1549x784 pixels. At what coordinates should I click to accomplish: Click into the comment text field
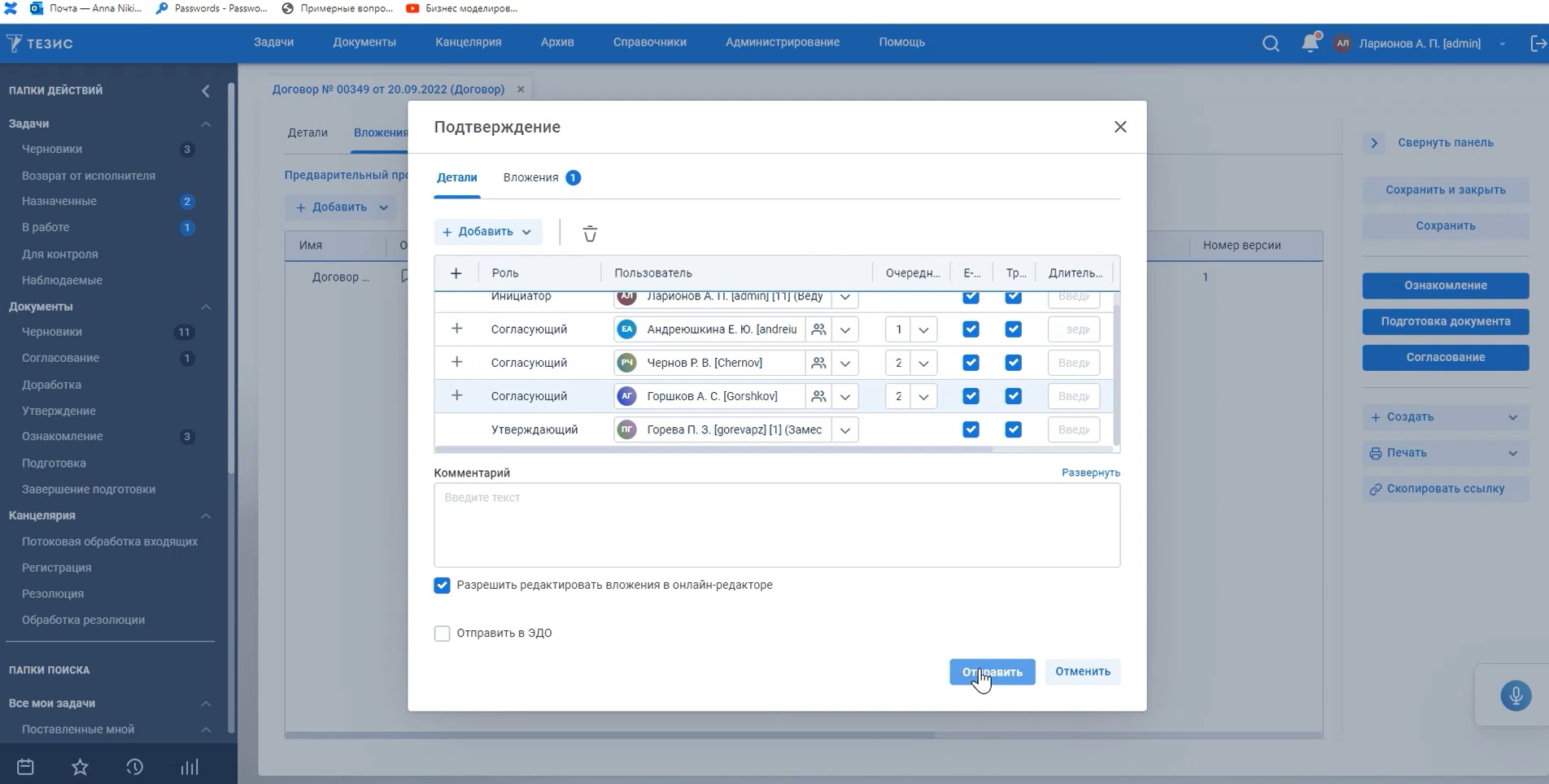click(776, 525)
